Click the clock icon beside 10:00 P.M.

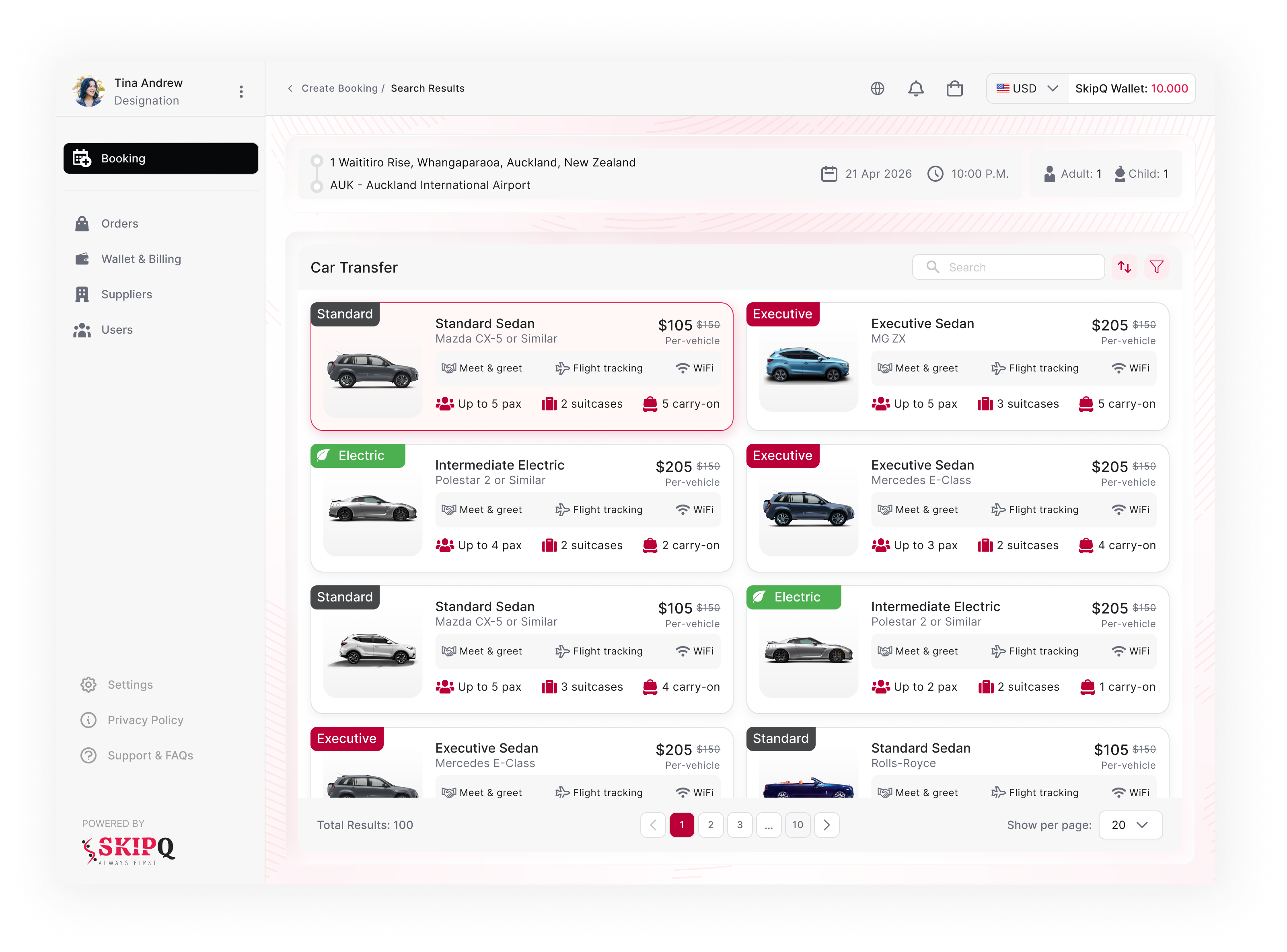tap(935, 173)
